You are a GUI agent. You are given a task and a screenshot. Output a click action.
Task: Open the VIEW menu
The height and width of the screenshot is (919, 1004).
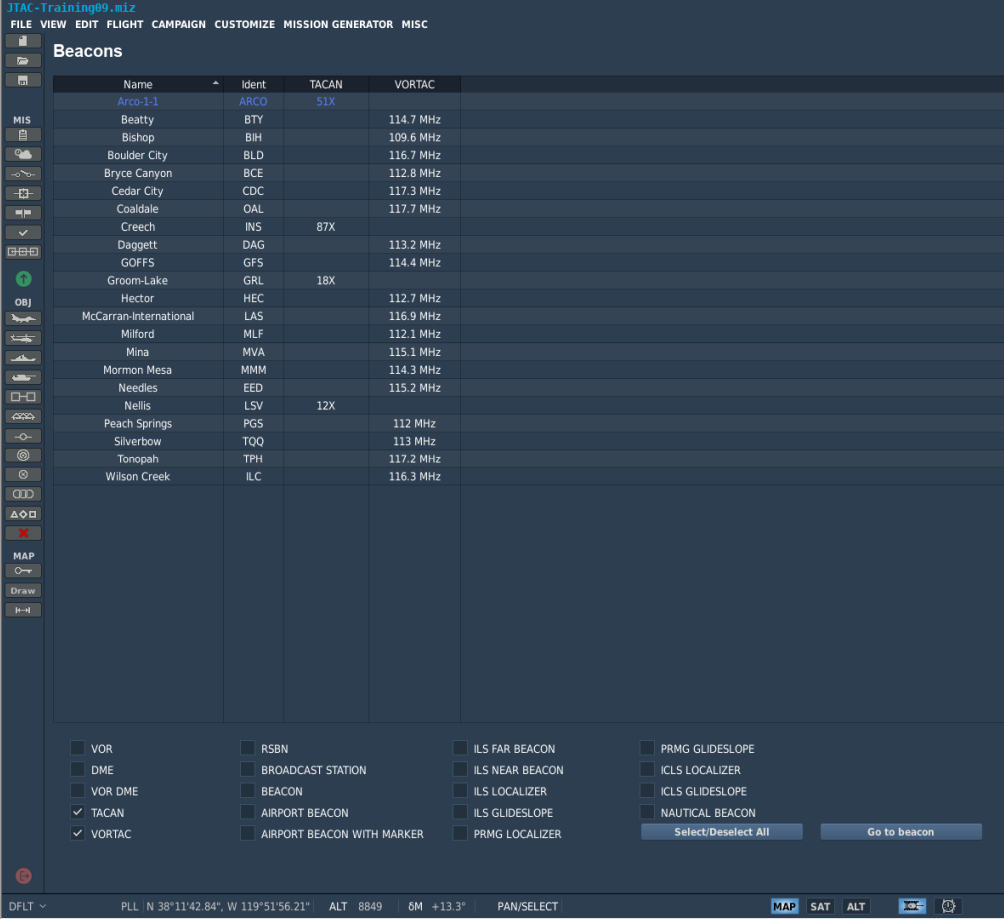[x=53, y=24]
